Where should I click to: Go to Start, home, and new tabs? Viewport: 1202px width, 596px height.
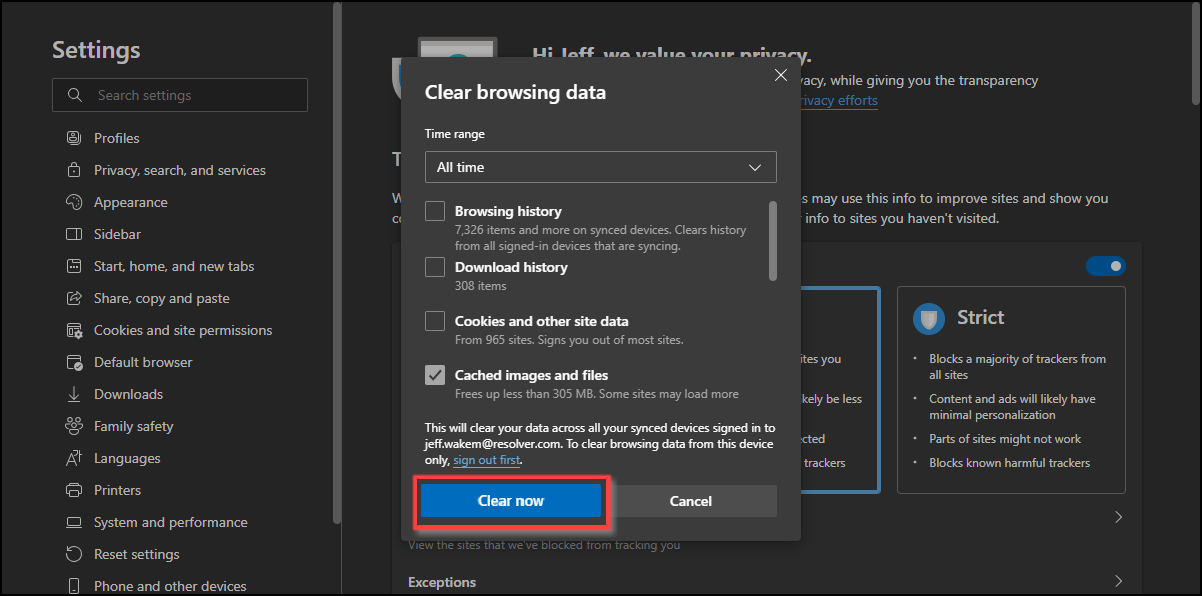(174, 266)
